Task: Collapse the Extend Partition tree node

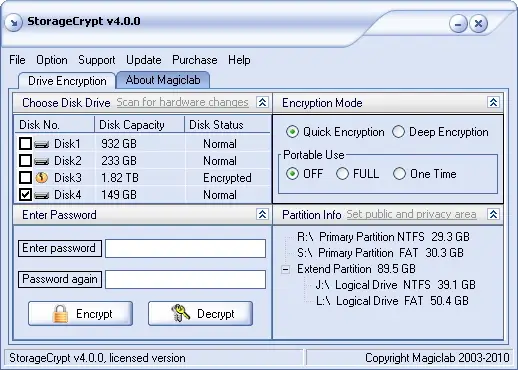Action: point(286,269)
